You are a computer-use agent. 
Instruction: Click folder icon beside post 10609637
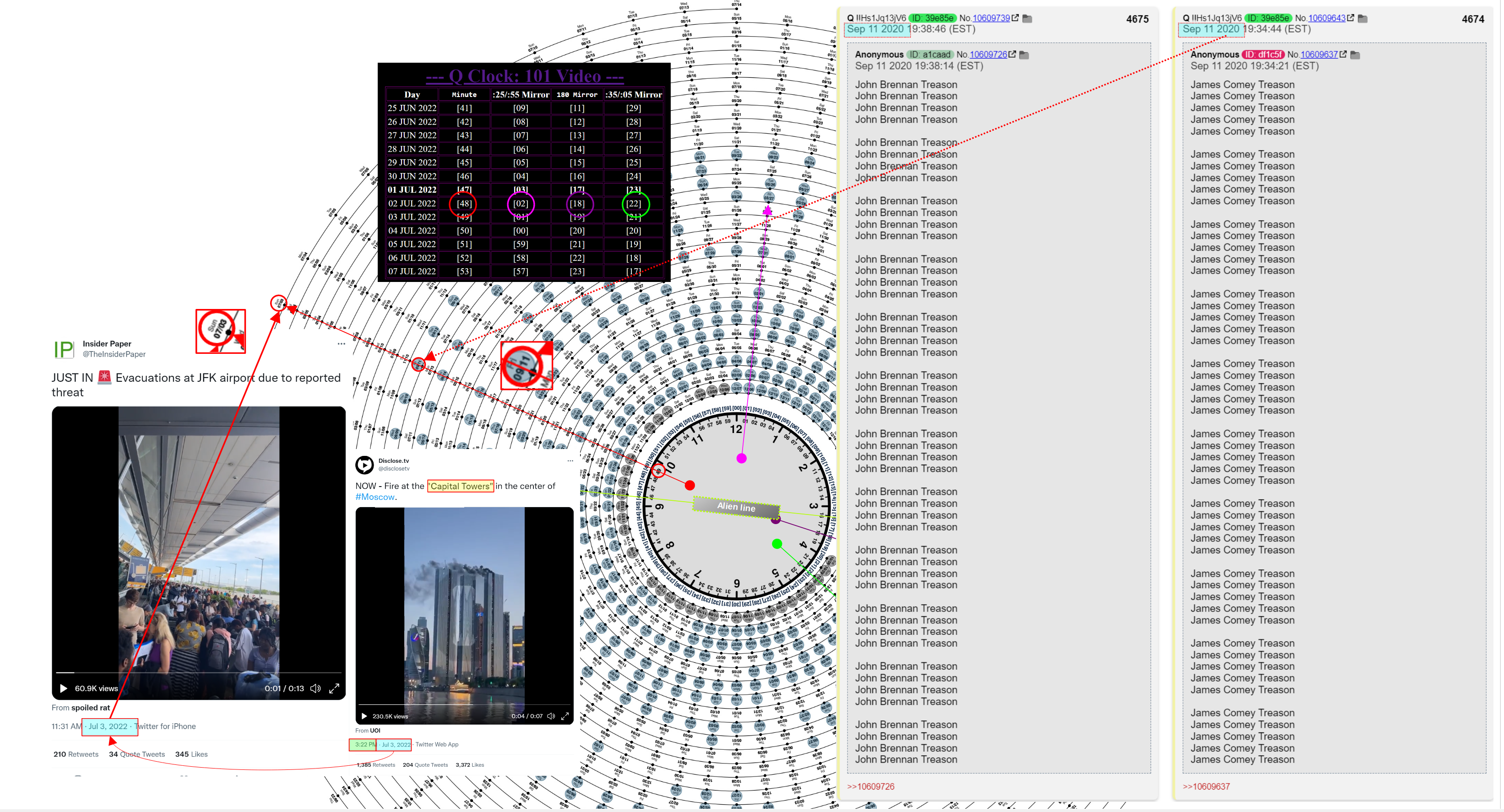pyautogui.click(x=1356, y=55)
